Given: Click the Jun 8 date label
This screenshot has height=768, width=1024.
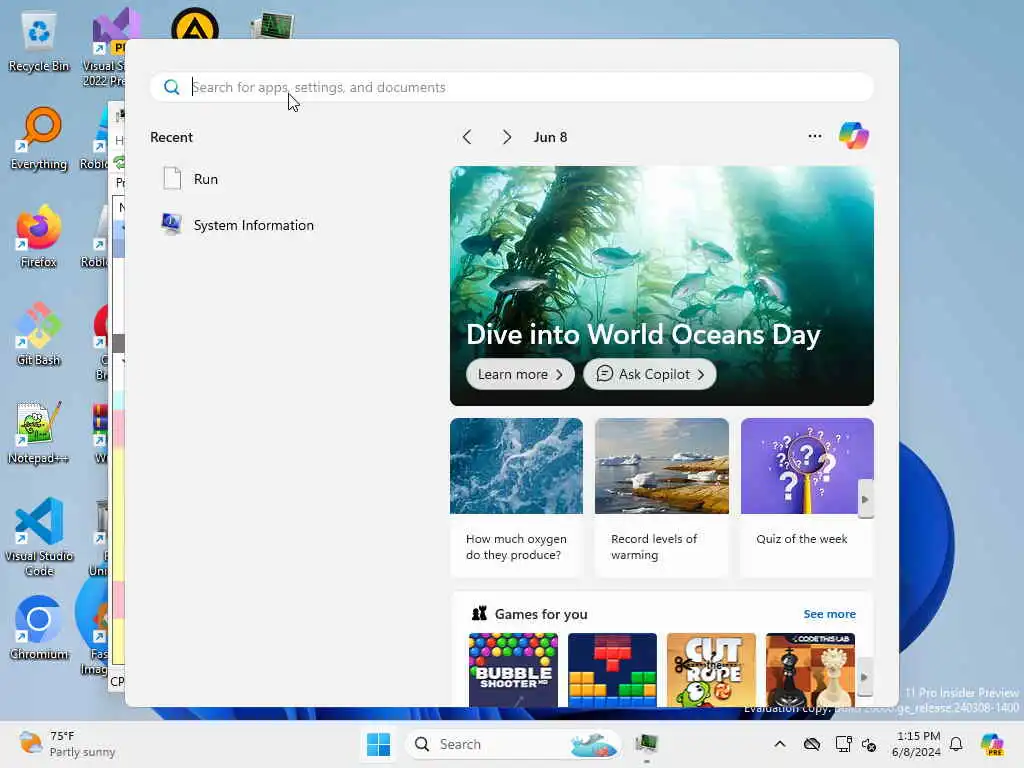Looking at the screenshot, I should click(x=551, y=137).
